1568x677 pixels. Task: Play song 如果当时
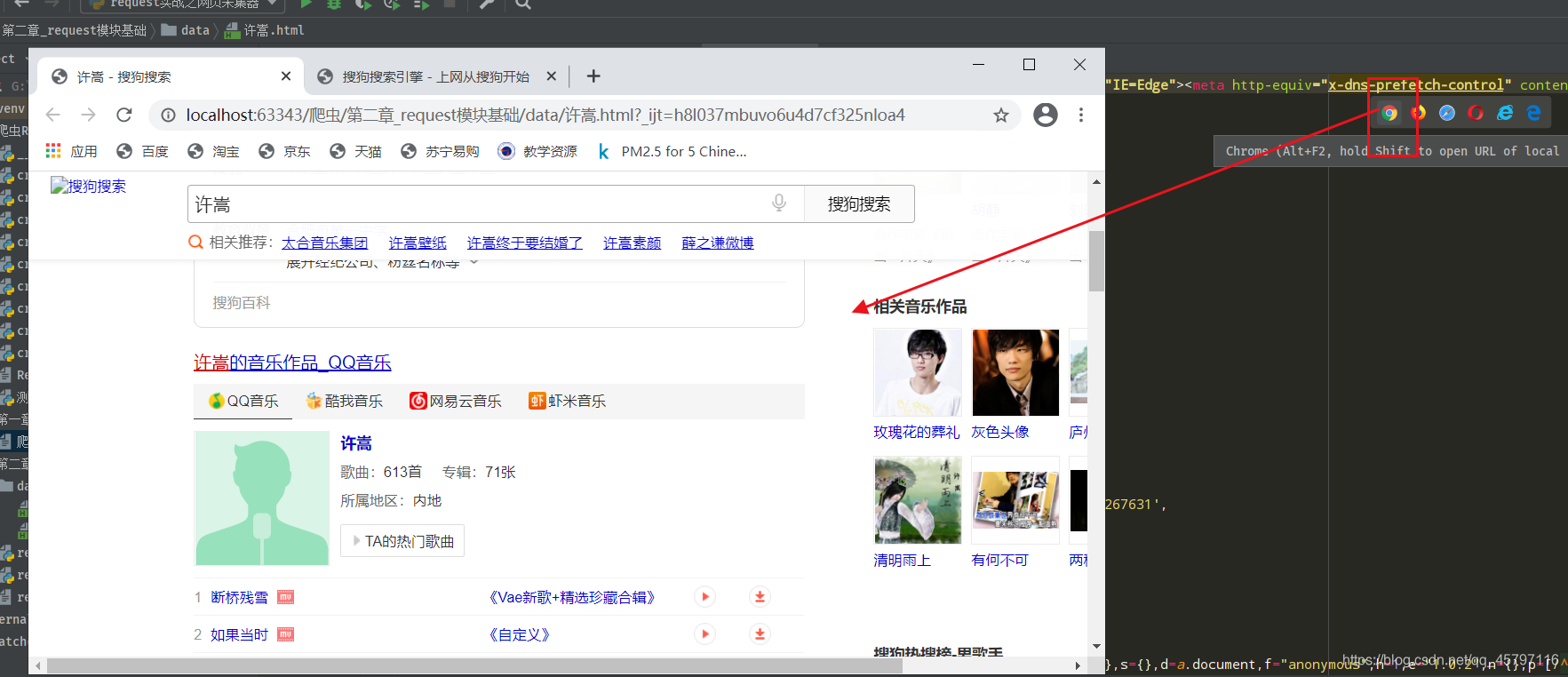click(x=705, y=634)
